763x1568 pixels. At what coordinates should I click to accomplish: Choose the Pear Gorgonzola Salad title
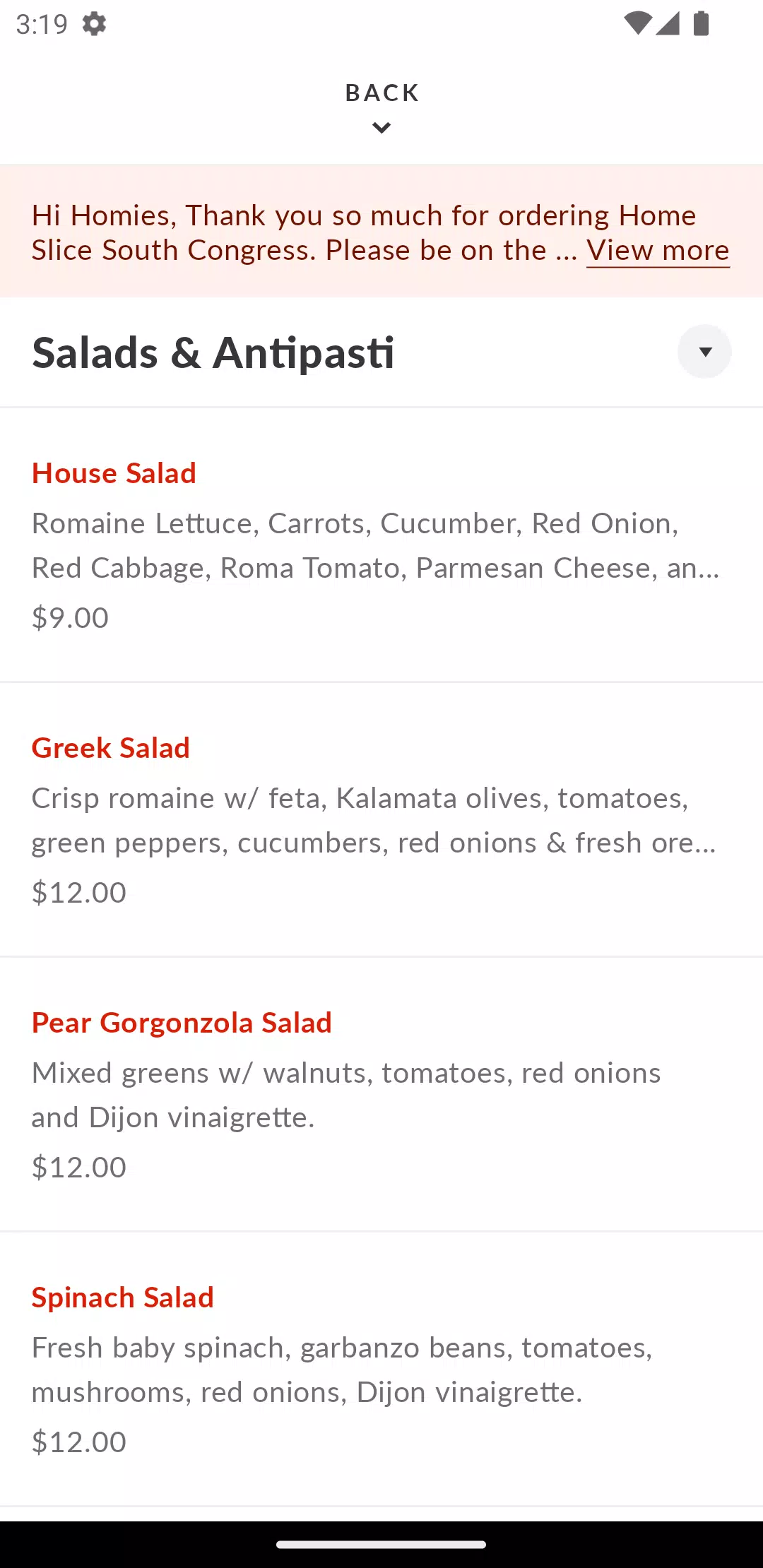click(182, 1023)
